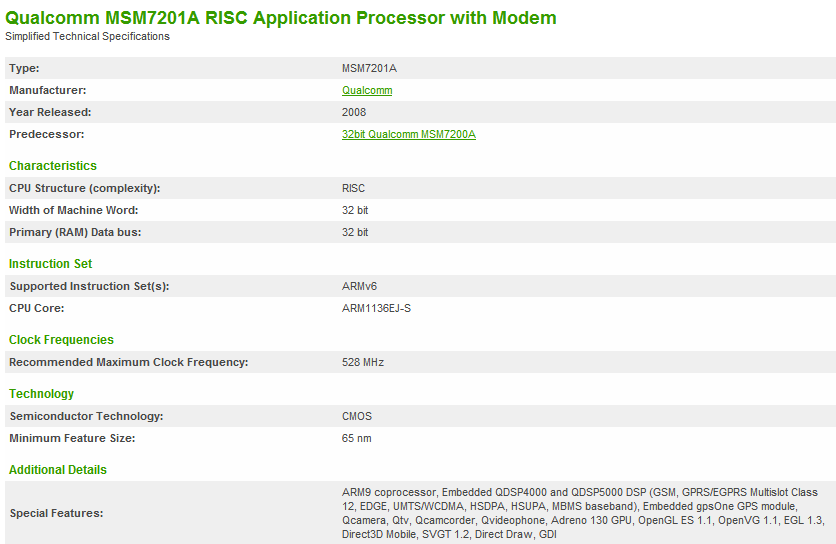Select the CPU Structure value RISC
This screenshot has width=836, height=544.
click(353, 188)
